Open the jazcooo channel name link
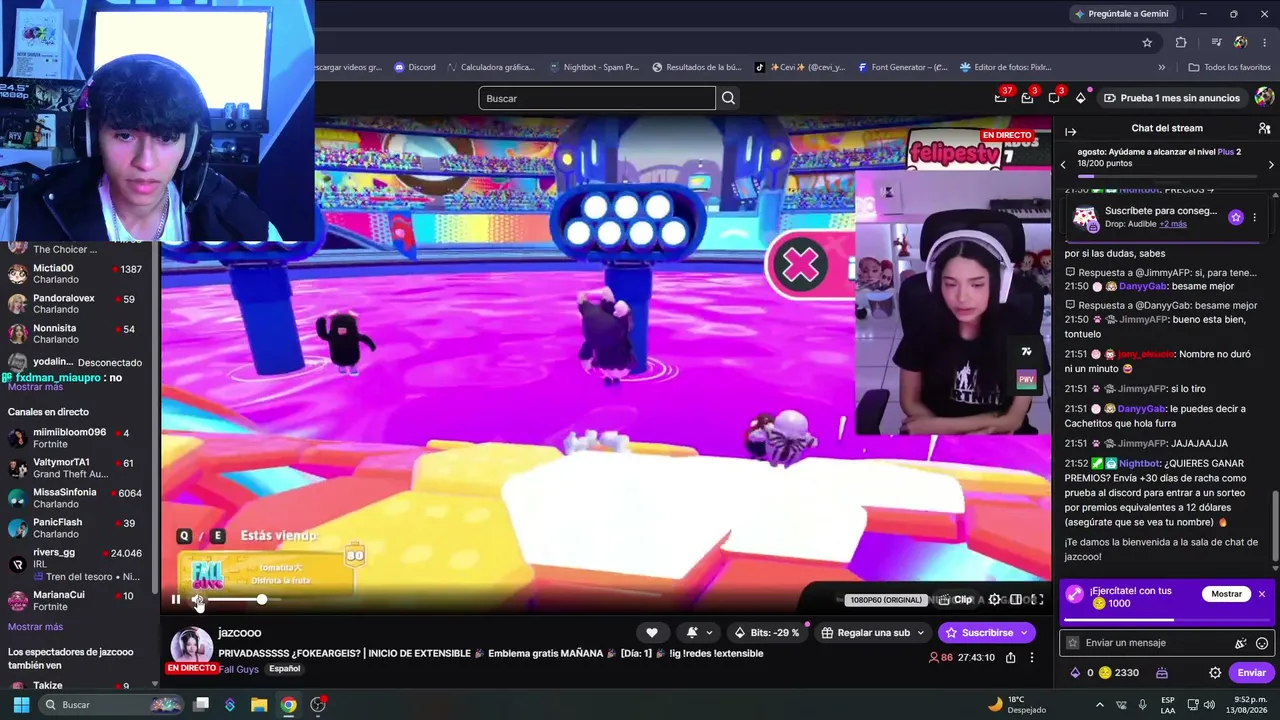The height and width of the screenshot is (720, 1280). click(240, 633)
